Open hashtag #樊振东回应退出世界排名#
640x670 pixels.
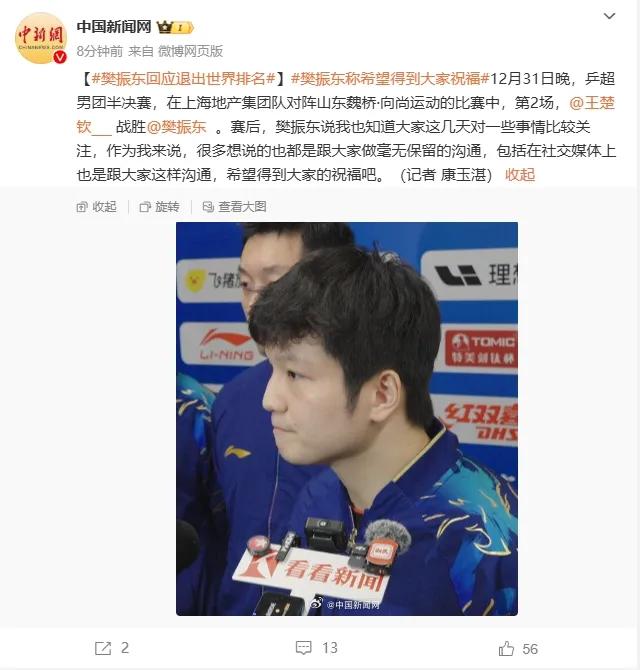pos(183,79)
